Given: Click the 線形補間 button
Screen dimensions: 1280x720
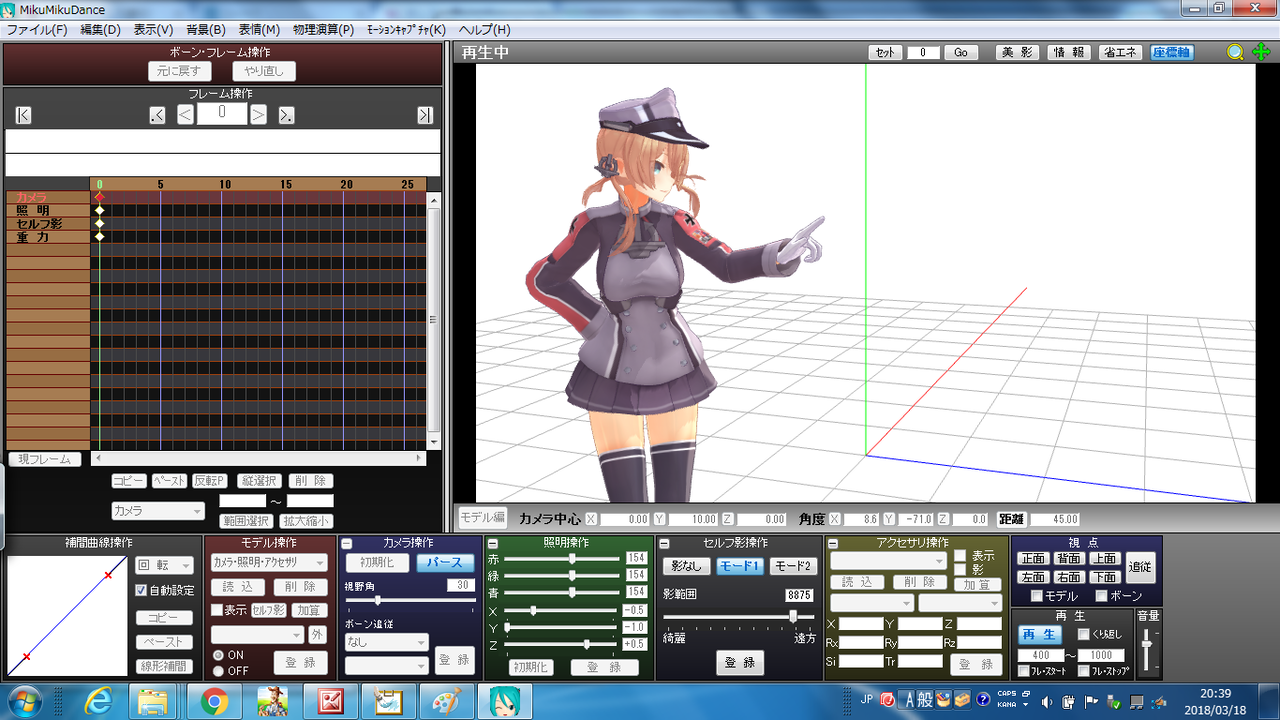Looking at the screenshot, I should click(164, 666).
